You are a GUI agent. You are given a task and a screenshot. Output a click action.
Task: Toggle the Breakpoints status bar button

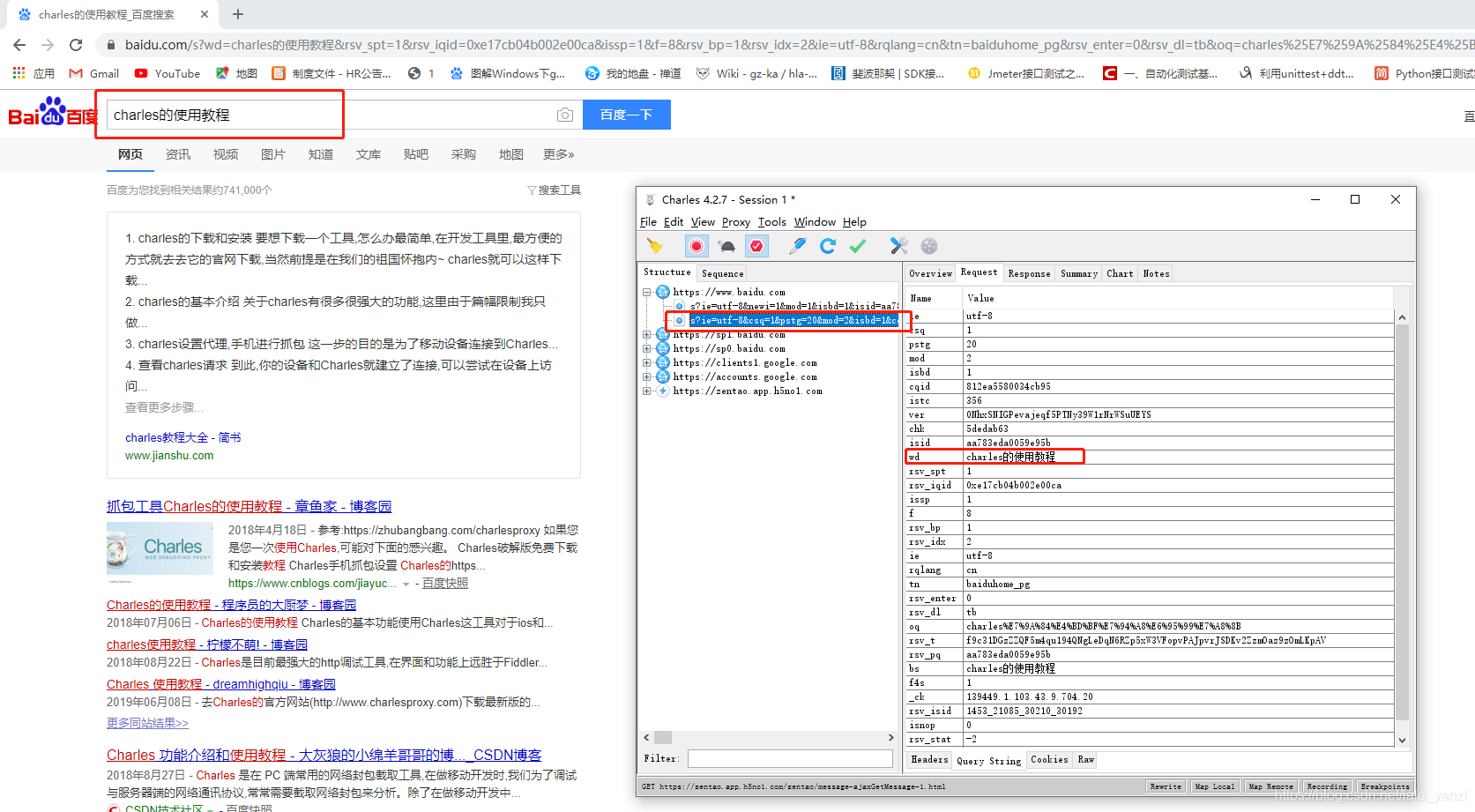tap(1384, 786)
